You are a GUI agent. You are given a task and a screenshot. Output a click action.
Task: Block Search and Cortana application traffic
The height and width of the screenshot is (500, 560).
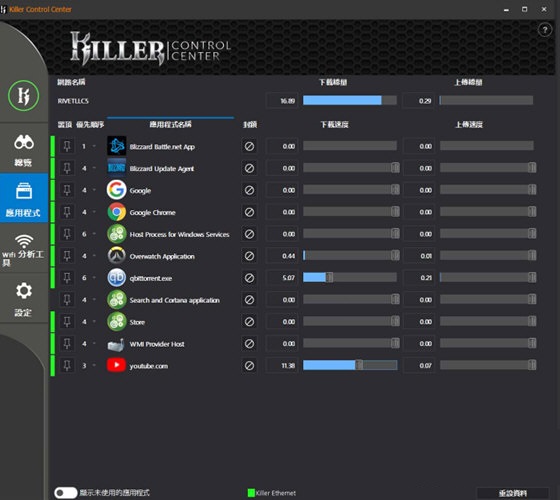[x=249, y=300]
